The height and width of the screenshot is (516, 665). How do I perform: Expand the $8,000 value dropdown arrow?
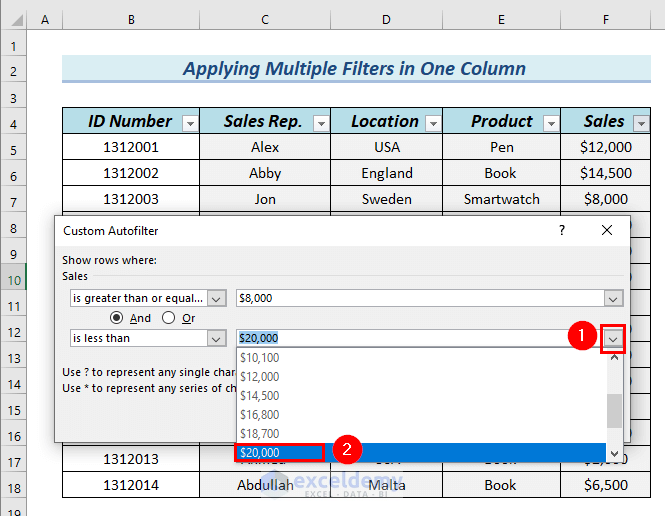613,298
